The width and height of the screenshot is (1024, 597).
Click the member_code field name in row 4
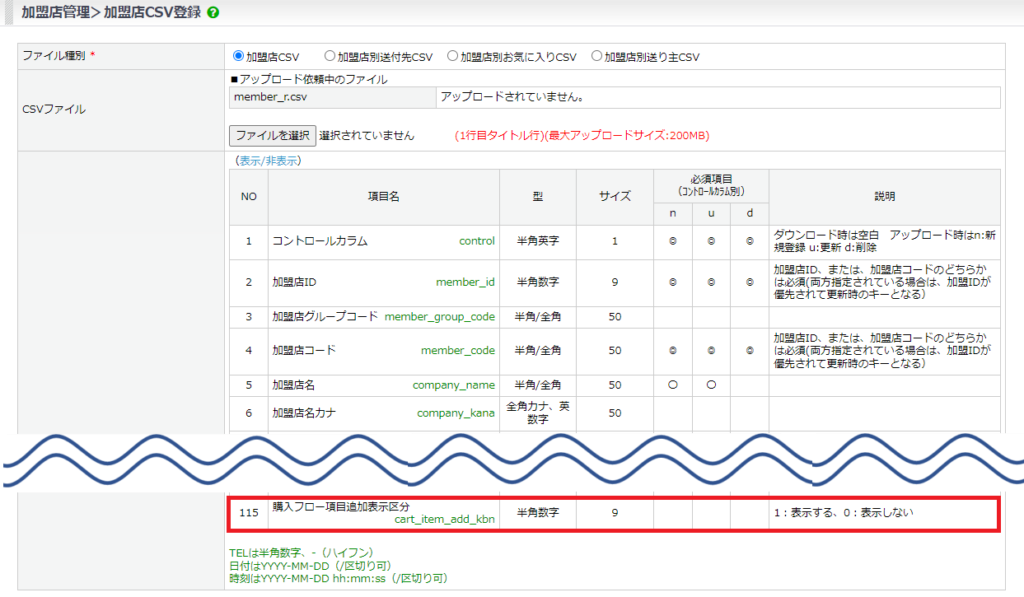(457, 351)
